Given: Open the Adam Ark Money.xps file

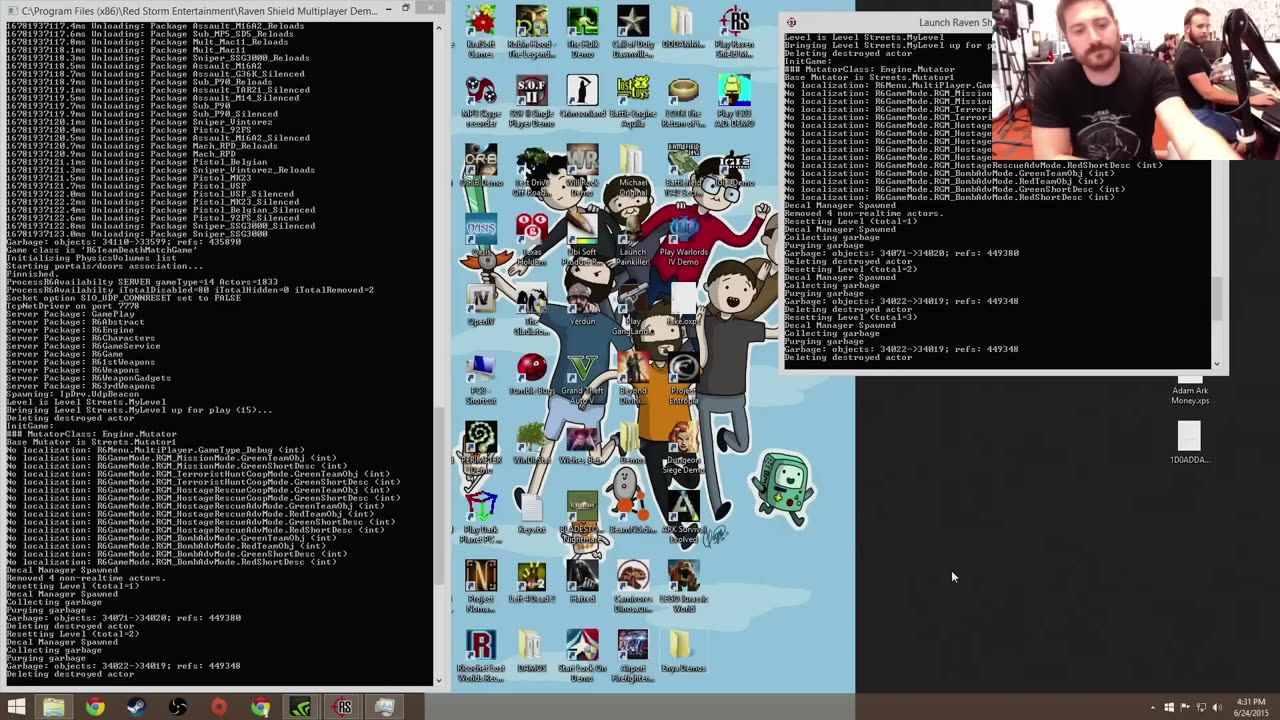Looking at the screenshot, I should coord(1189,388).
